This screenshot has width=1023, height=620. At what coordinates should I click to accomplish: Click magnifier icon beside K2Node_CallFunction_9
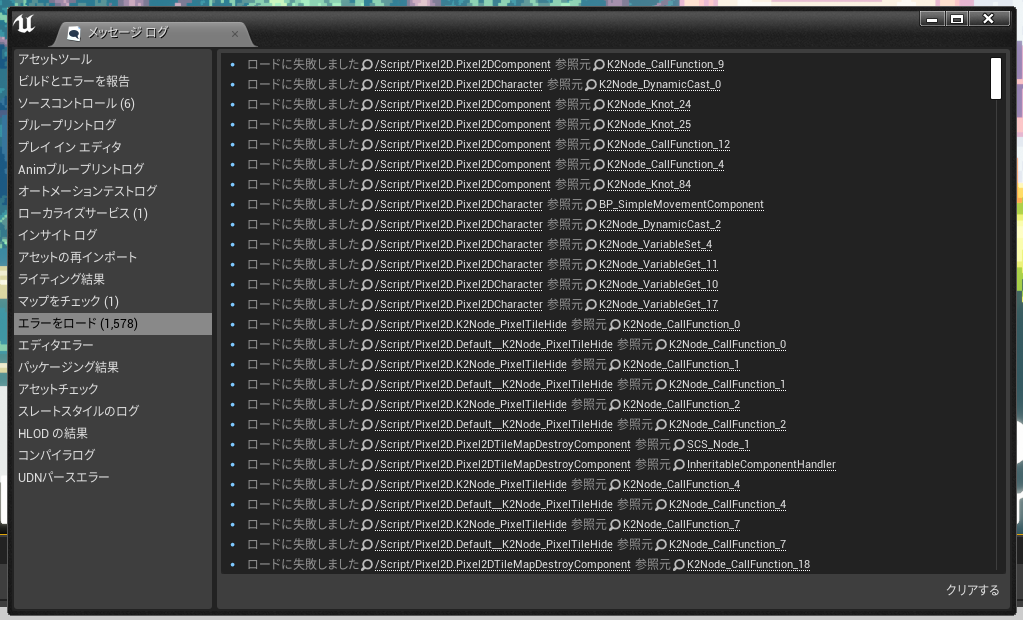tap(599, 65)
